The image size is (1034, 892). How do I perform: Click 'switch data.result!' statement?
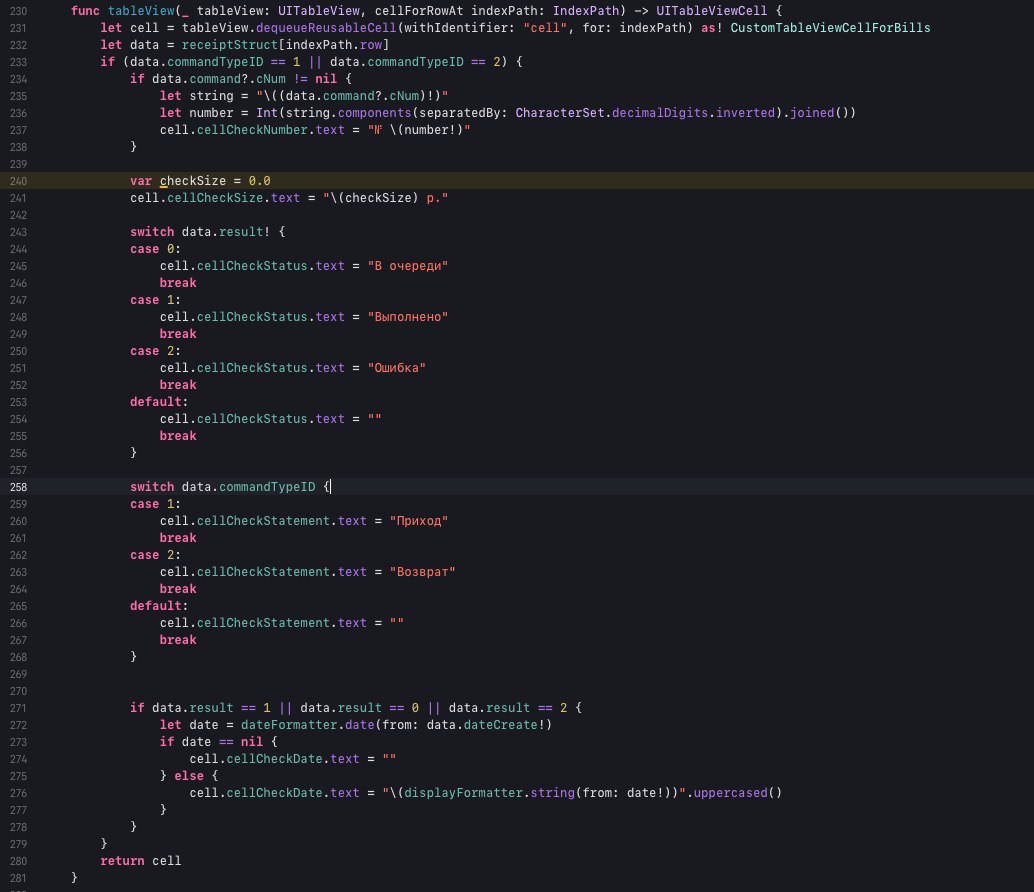pyautogui.click(x=200, y=232)
